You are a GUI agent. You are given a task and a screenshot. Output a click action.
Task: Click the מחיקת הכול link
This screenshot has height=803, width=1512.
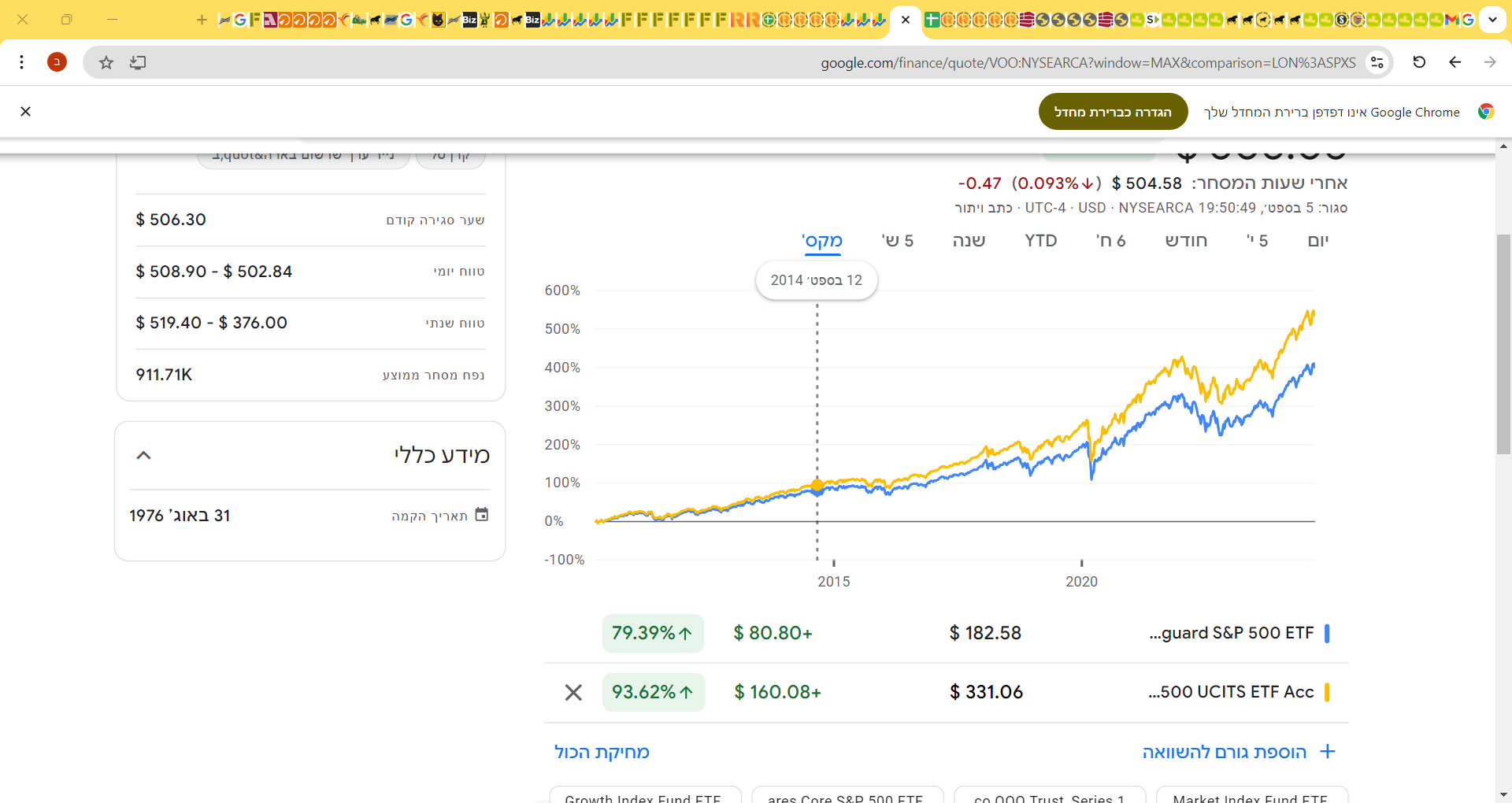tap(602, 752)
